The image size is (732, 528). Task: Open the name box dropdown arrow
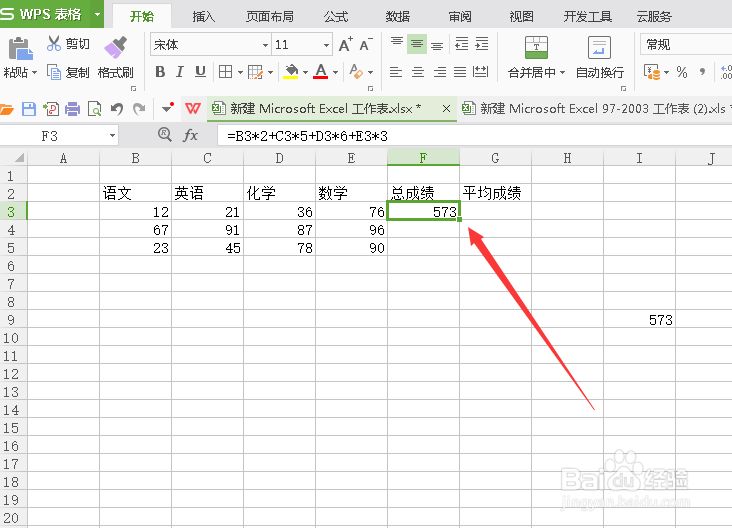coord(112,136)
